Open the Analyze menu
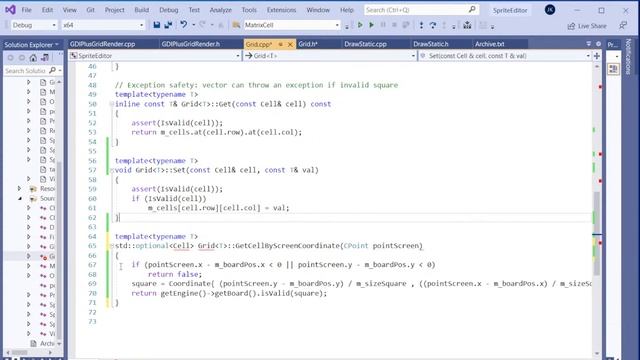Screen dimensions: 640x360 [220, 10]
